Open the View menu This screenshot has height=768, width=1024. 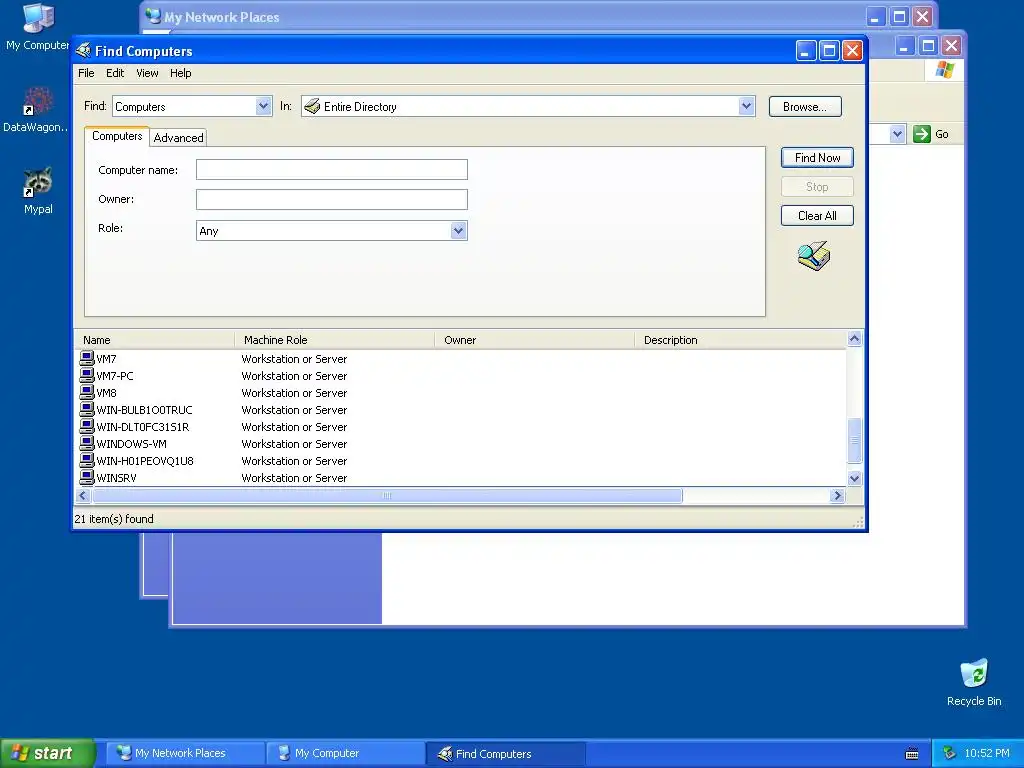click(147, 73)
